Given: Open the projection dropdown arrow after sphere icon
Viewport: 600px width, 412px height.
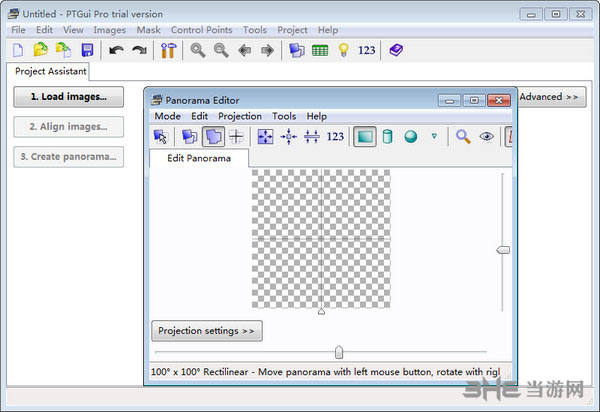Looking at the screenshot, I should [x=433, y=137].
